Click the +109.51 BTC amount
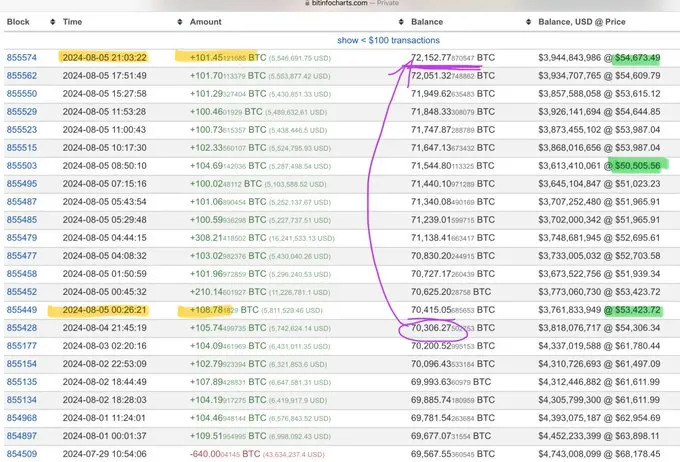The image size is (680, 462). click(x=228, y=436)
